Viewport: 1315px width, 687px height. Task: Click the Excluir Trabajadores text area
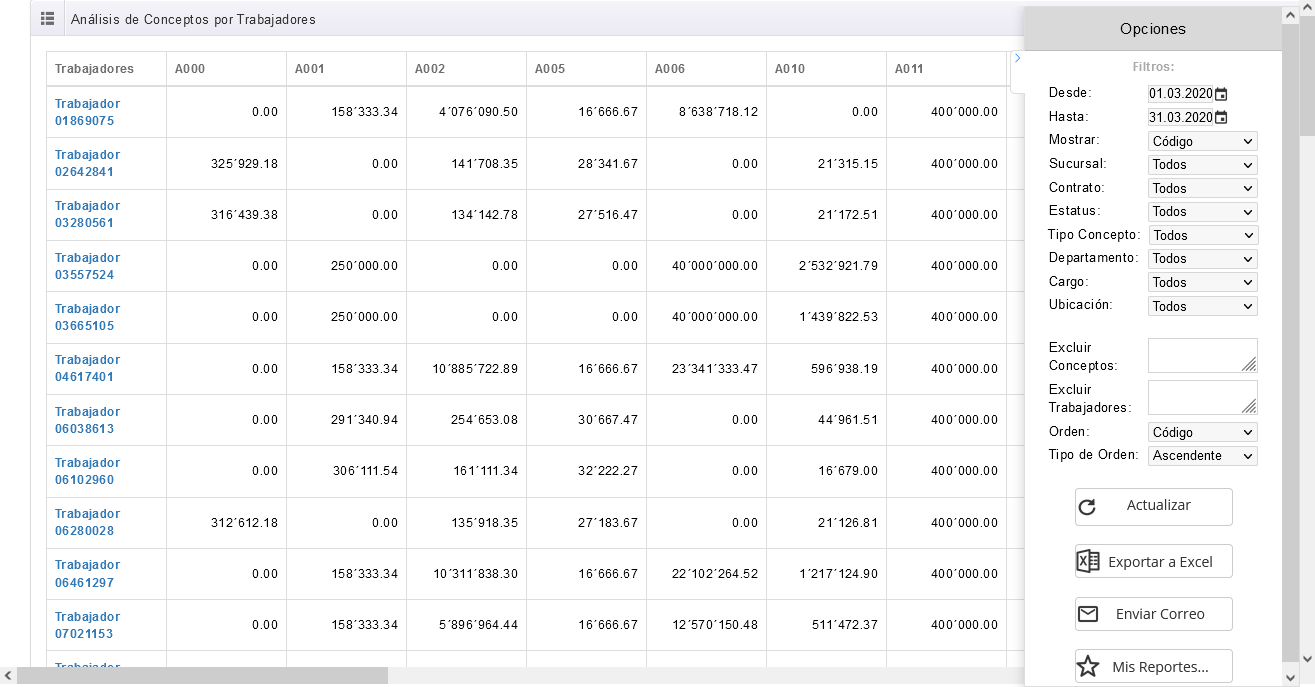tap(1201, 397)
